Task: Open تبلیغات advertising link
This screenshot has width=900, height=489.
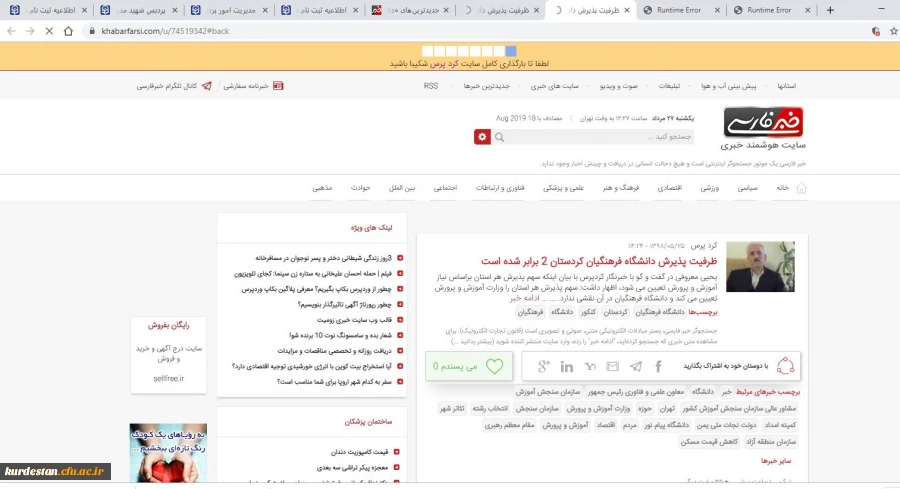Action: point(669,86)
